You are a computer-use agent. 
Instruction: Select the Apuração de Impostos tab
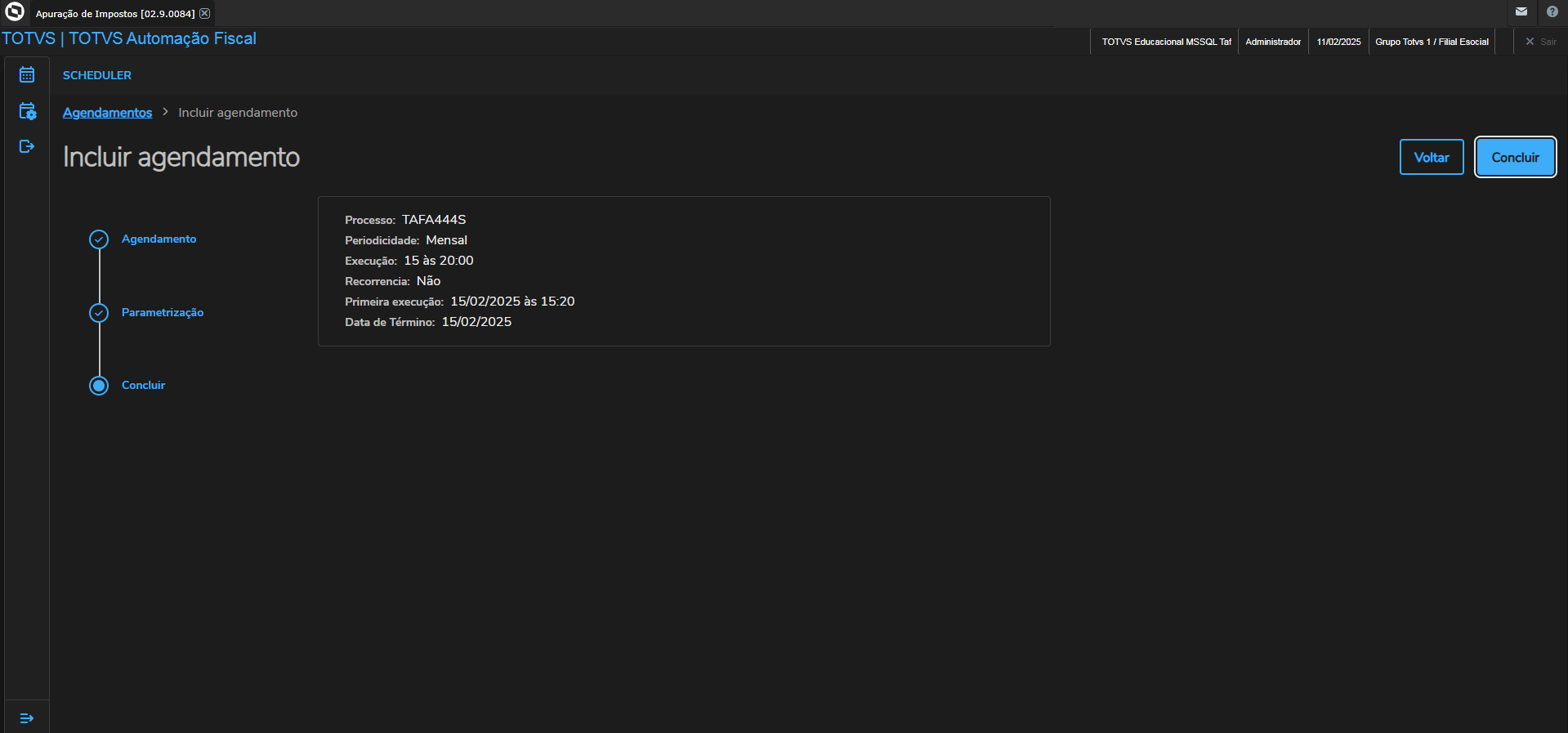(114, 13)
